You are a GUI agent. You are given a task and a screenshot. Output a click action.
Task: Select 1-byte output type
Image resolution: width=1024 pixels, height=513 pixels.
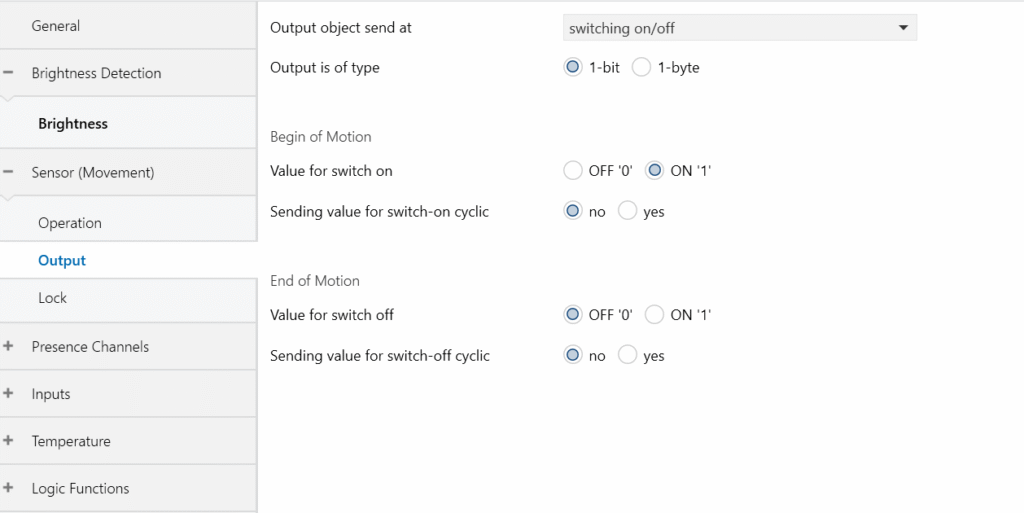[x=641, y=67]
